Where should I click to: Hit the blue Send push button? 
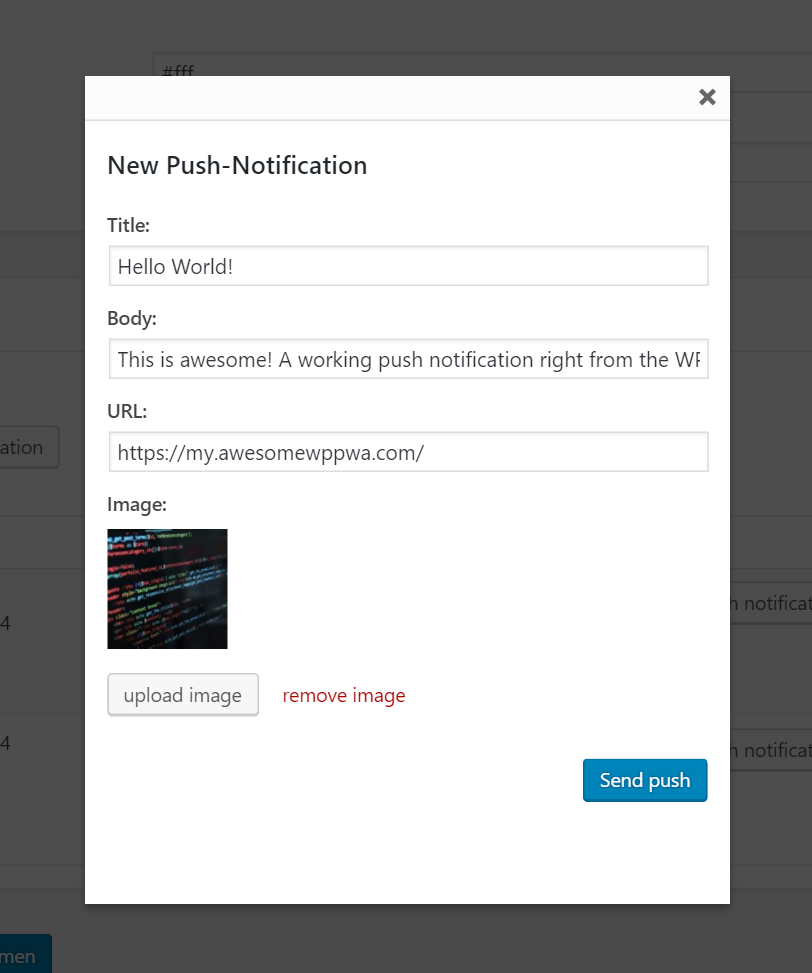[645, 781]
